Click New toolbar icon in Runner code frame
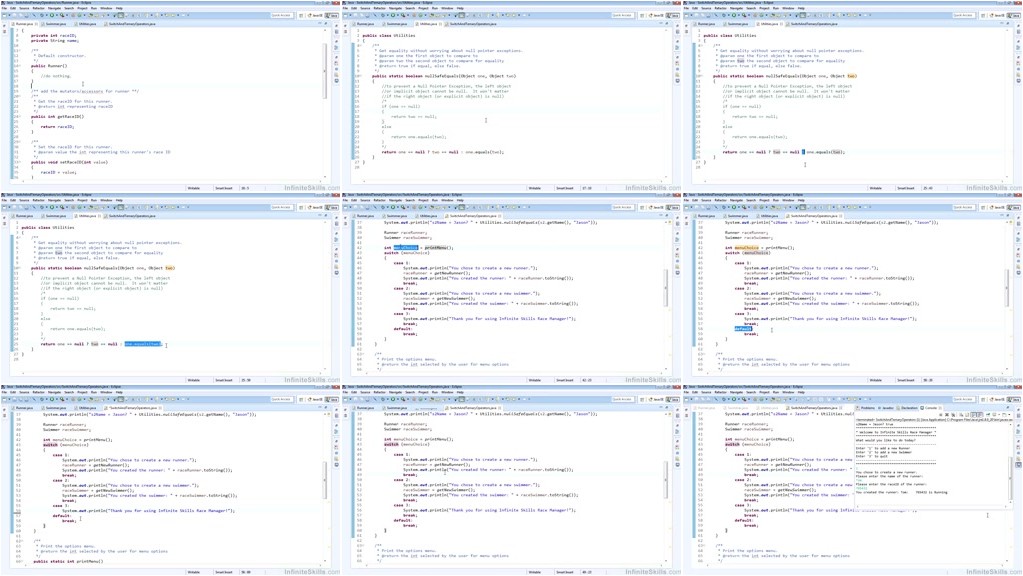Image resolution: width=1023 pixels, height=576 pixels. coord(4,15)
